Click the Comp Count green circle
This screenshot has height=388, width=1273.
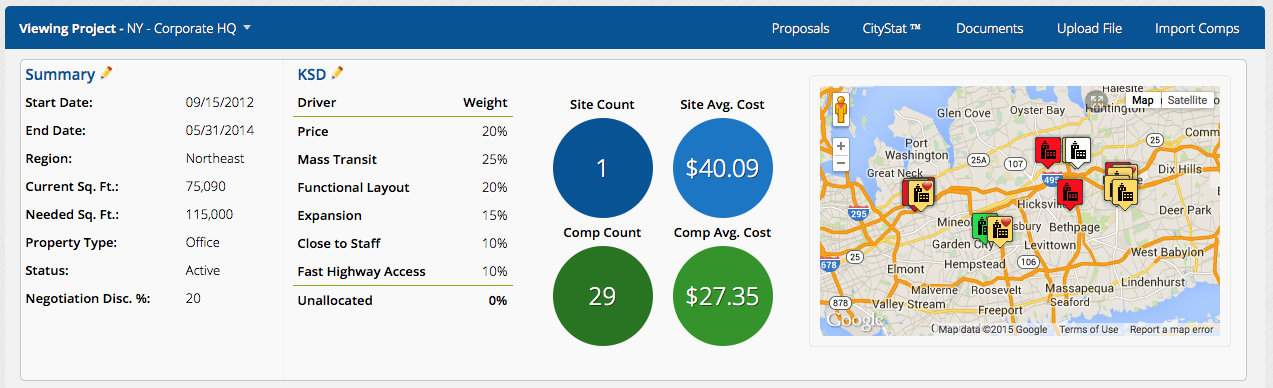[x=602, y=296]
